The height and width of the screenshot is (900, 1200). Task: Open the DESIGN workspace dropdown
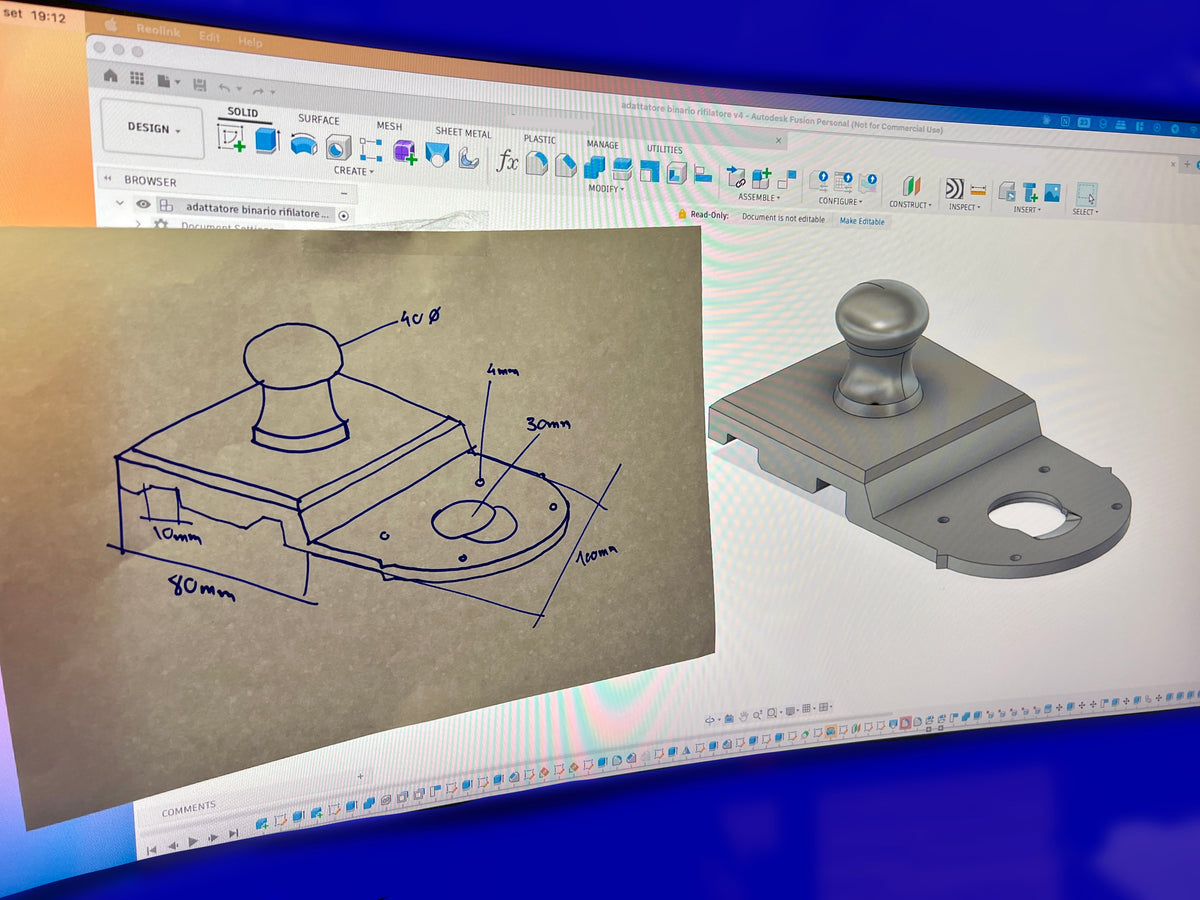tap(154, 128)
